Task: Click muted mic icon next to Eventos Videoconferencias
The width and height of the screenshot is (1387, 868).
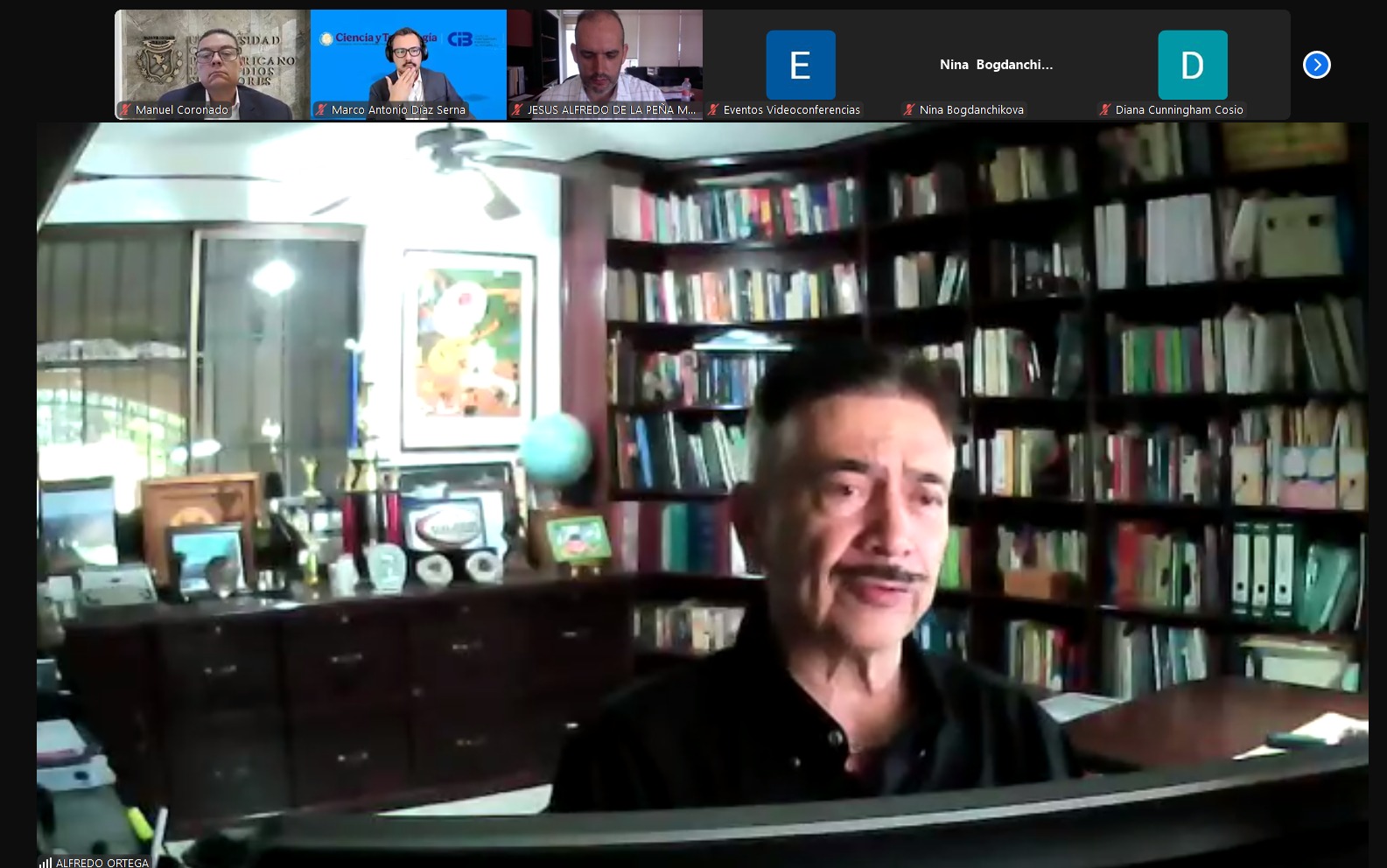Action: pyautogui.click(x=713, y=110)
